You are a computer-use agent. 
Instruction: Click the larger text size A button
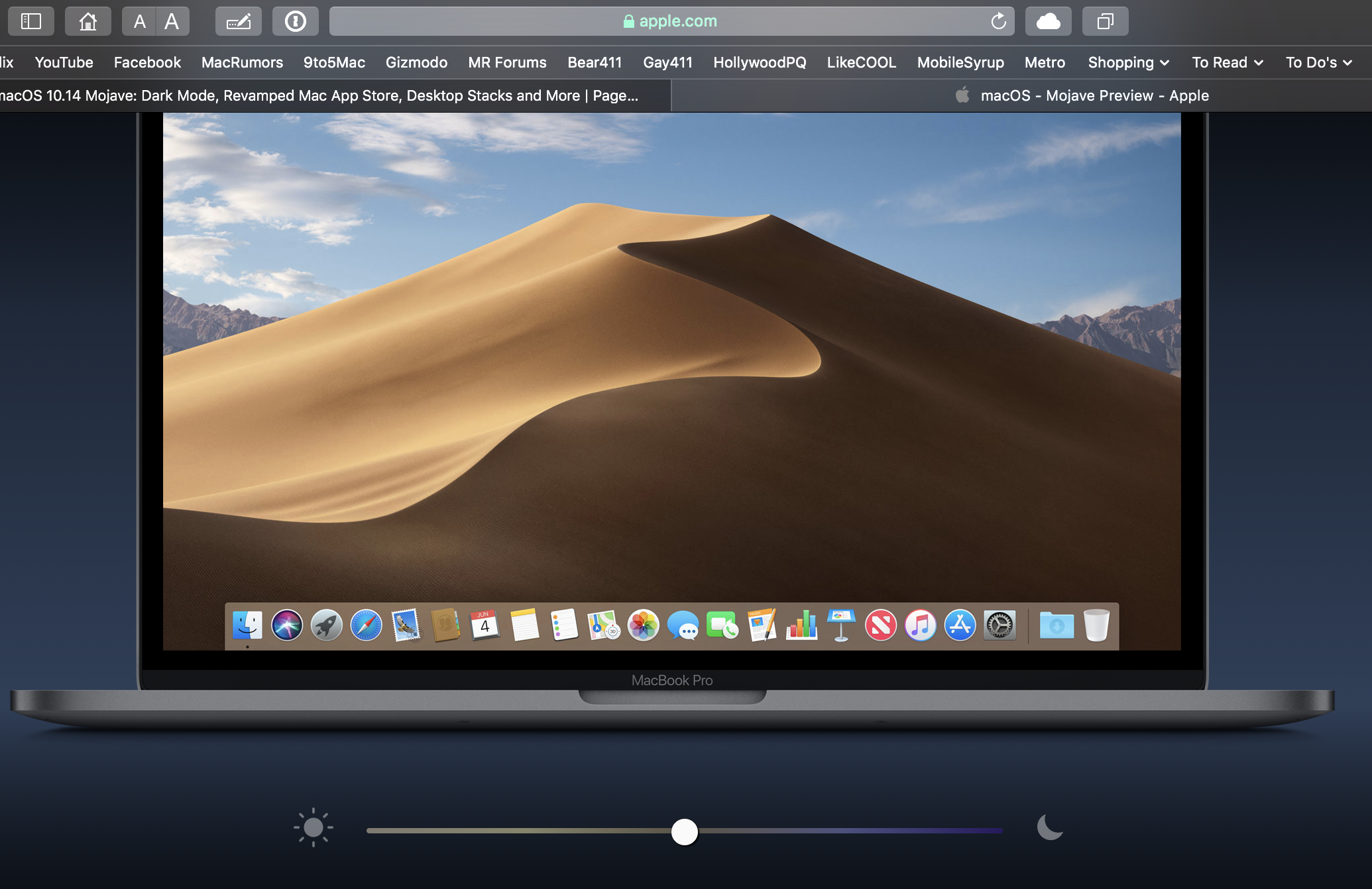tap(172, 21)
